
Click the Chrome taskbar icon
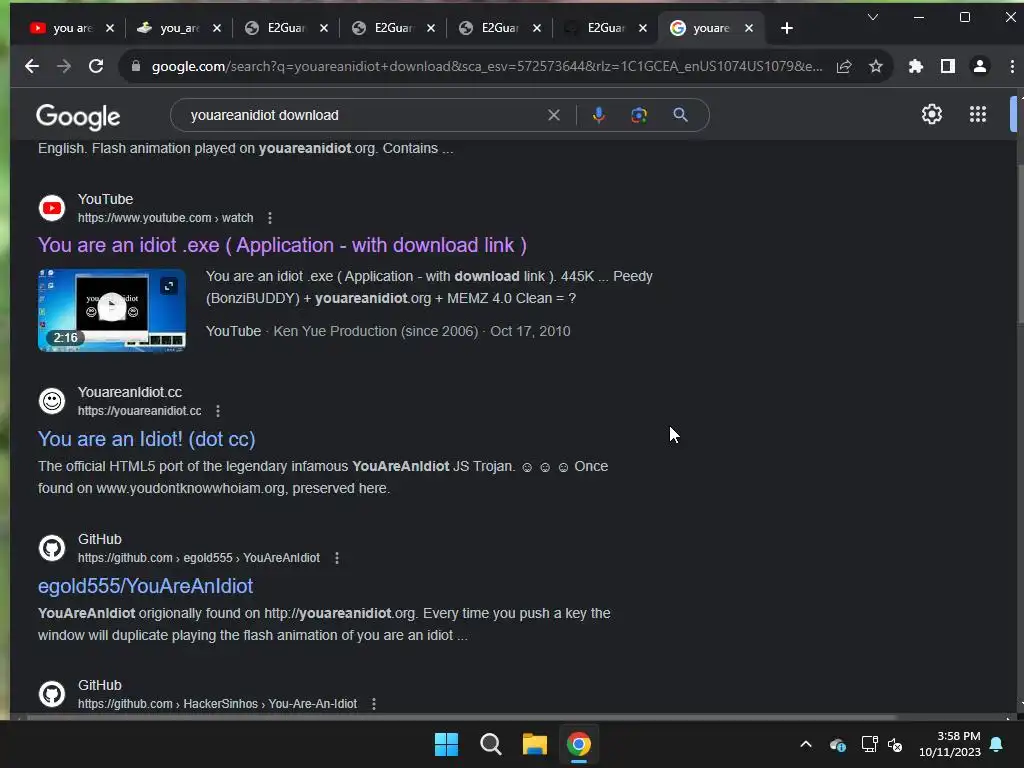(x=579, y=744)
